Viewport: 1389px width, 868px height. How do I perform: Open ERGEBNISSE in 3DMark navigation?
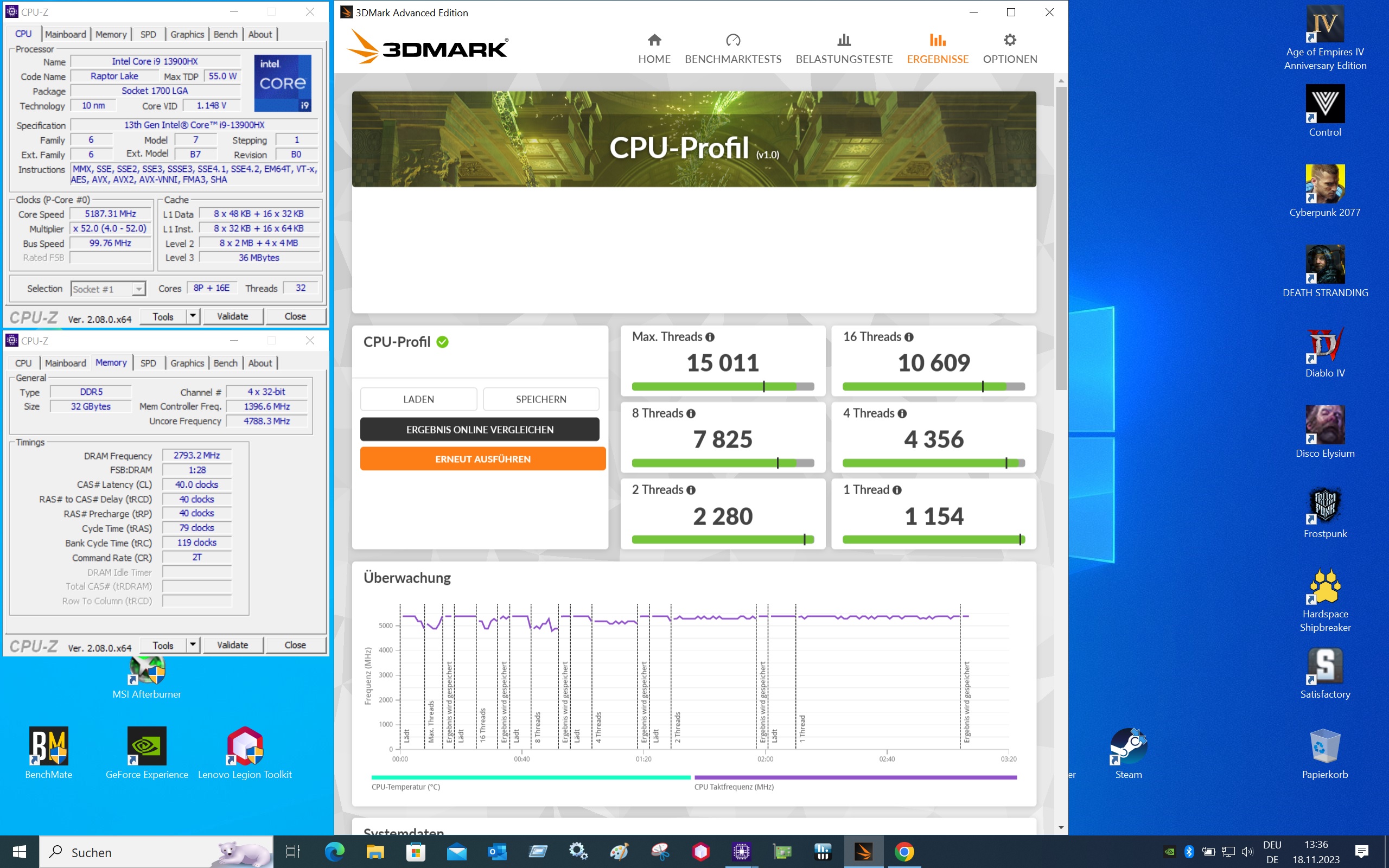937,49
